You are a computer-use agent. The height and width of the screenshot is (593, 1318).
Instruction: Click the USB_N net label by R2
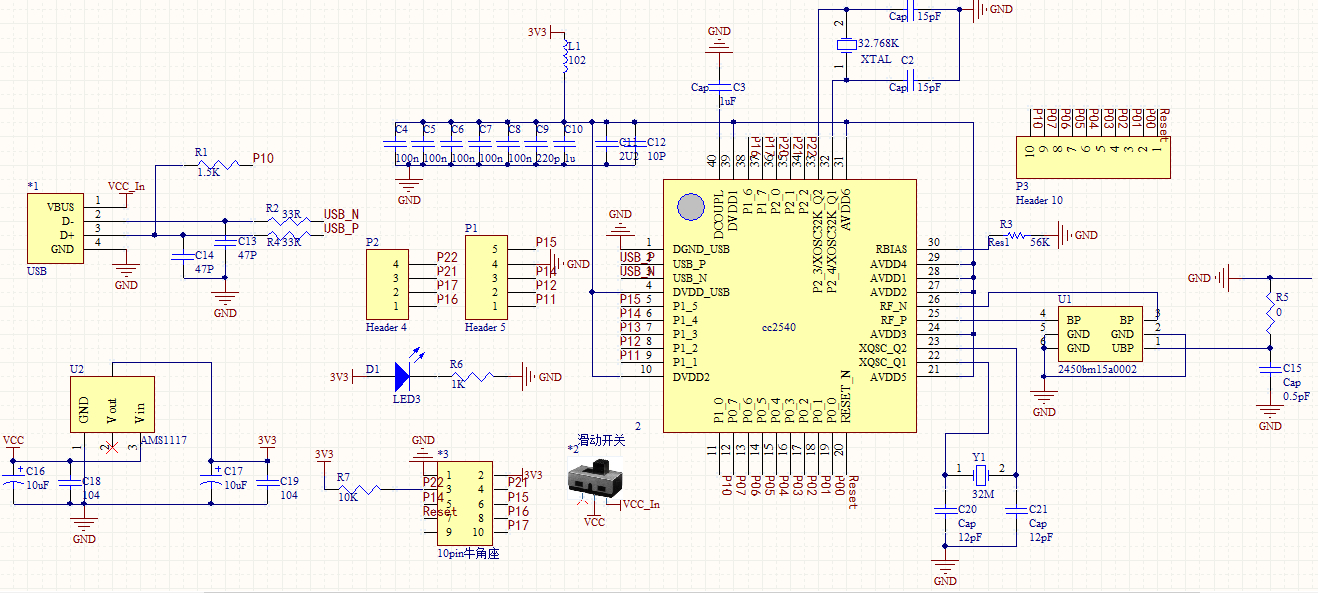(x=341, y=215)
